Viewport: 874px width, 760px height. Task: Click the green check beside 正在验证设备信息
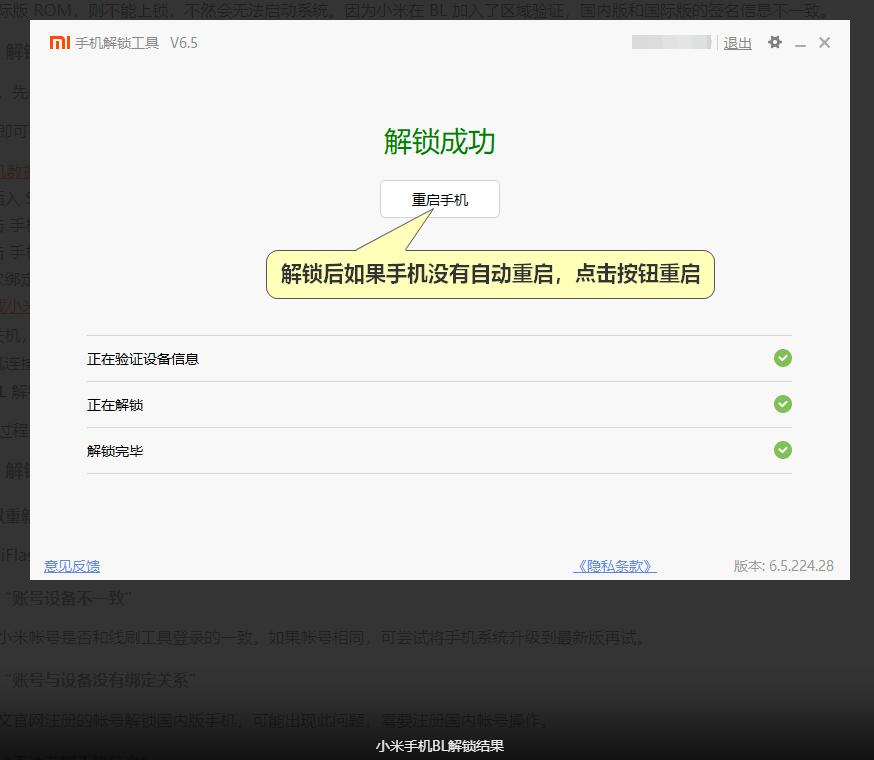pos(783,358)
